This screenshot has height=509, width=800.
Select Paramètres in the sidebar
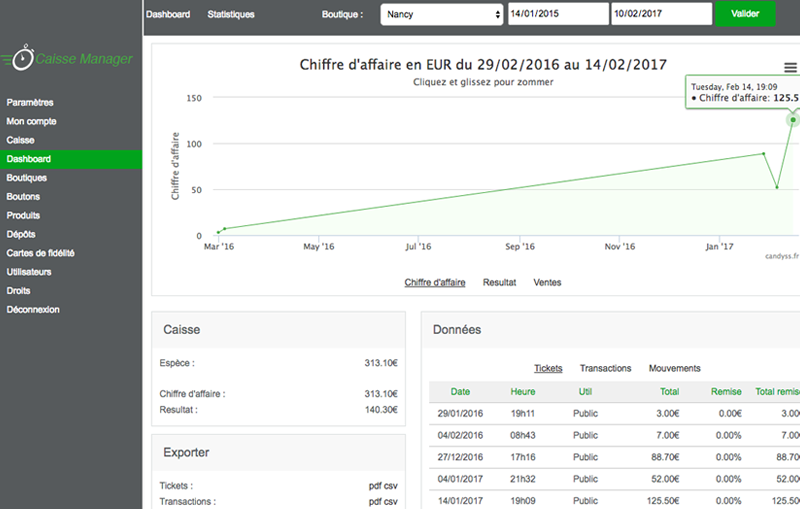30,102
